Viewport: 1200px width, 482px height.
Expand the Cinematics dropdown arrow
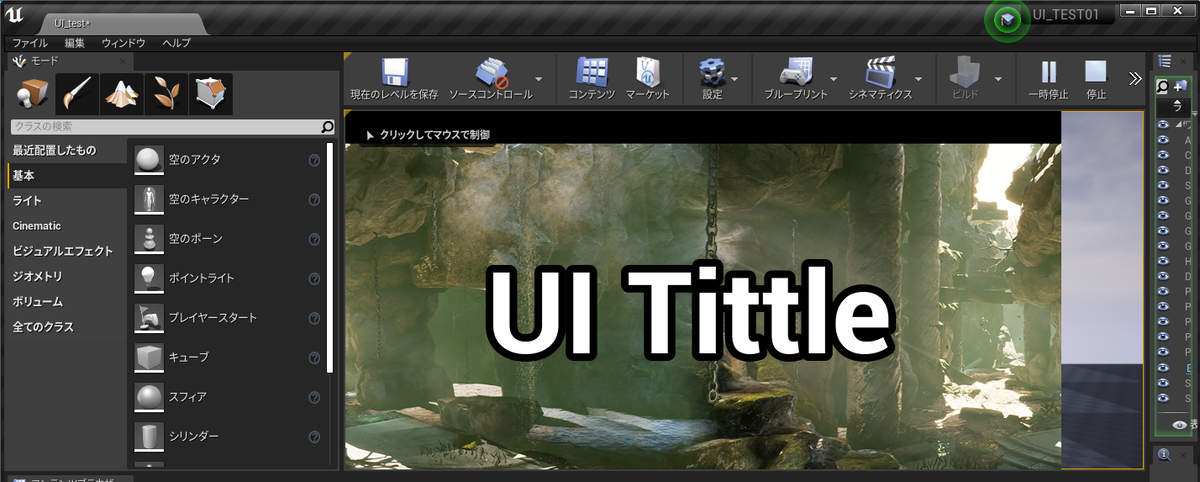[918, 78]
